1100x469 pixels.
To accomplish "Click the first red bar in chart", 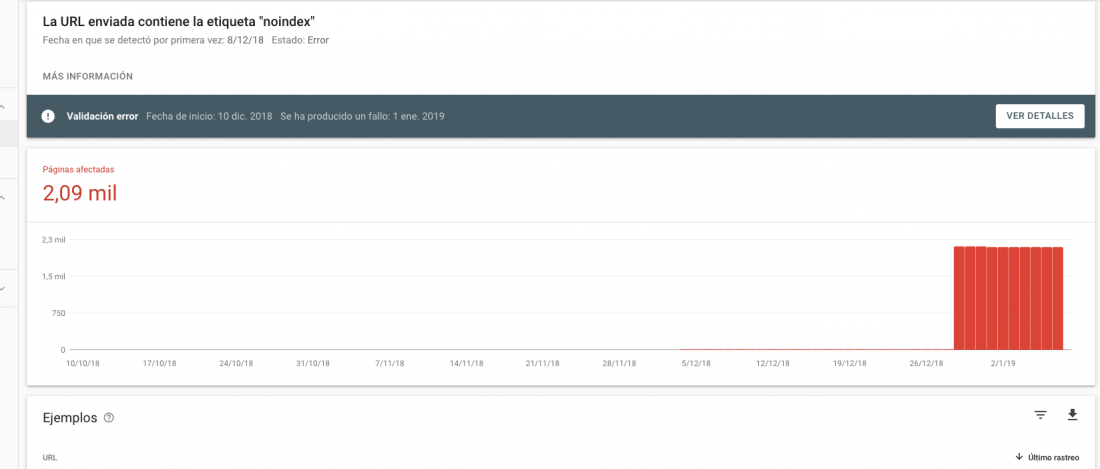I will click(958, 298).
